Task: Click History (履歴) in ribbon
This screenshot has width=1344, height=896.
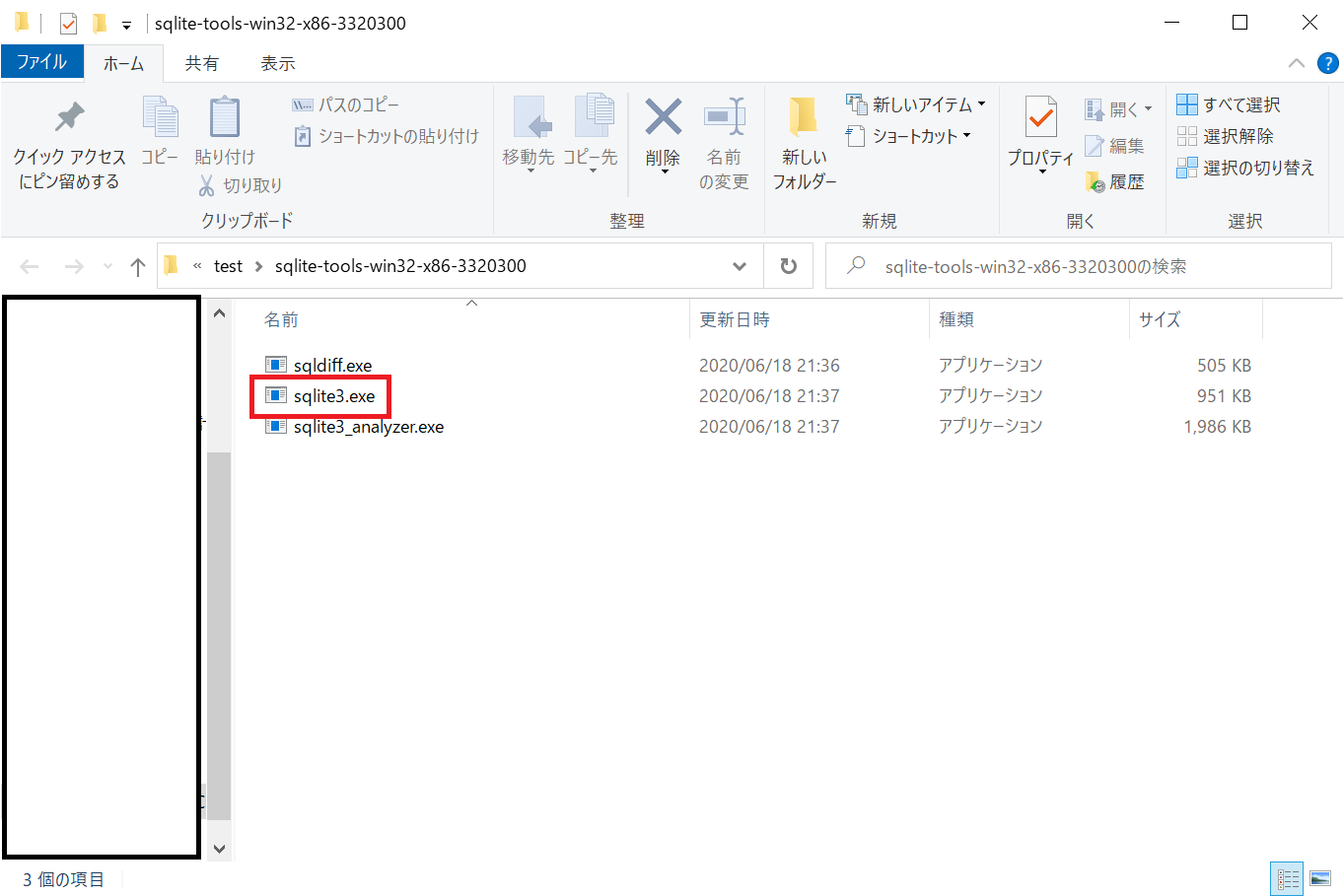Action: tap(1114, 181)
